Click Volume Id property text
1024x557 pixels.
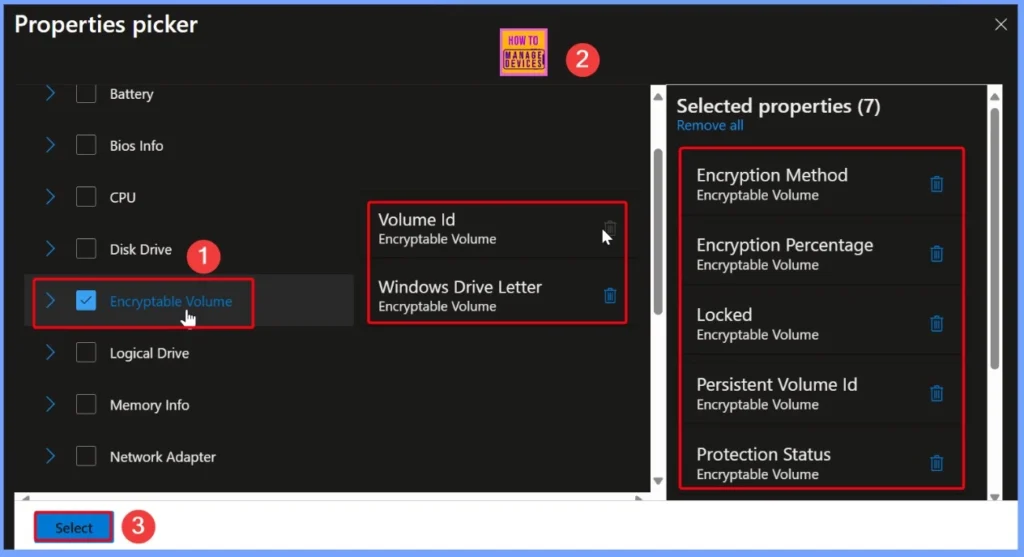417,220
